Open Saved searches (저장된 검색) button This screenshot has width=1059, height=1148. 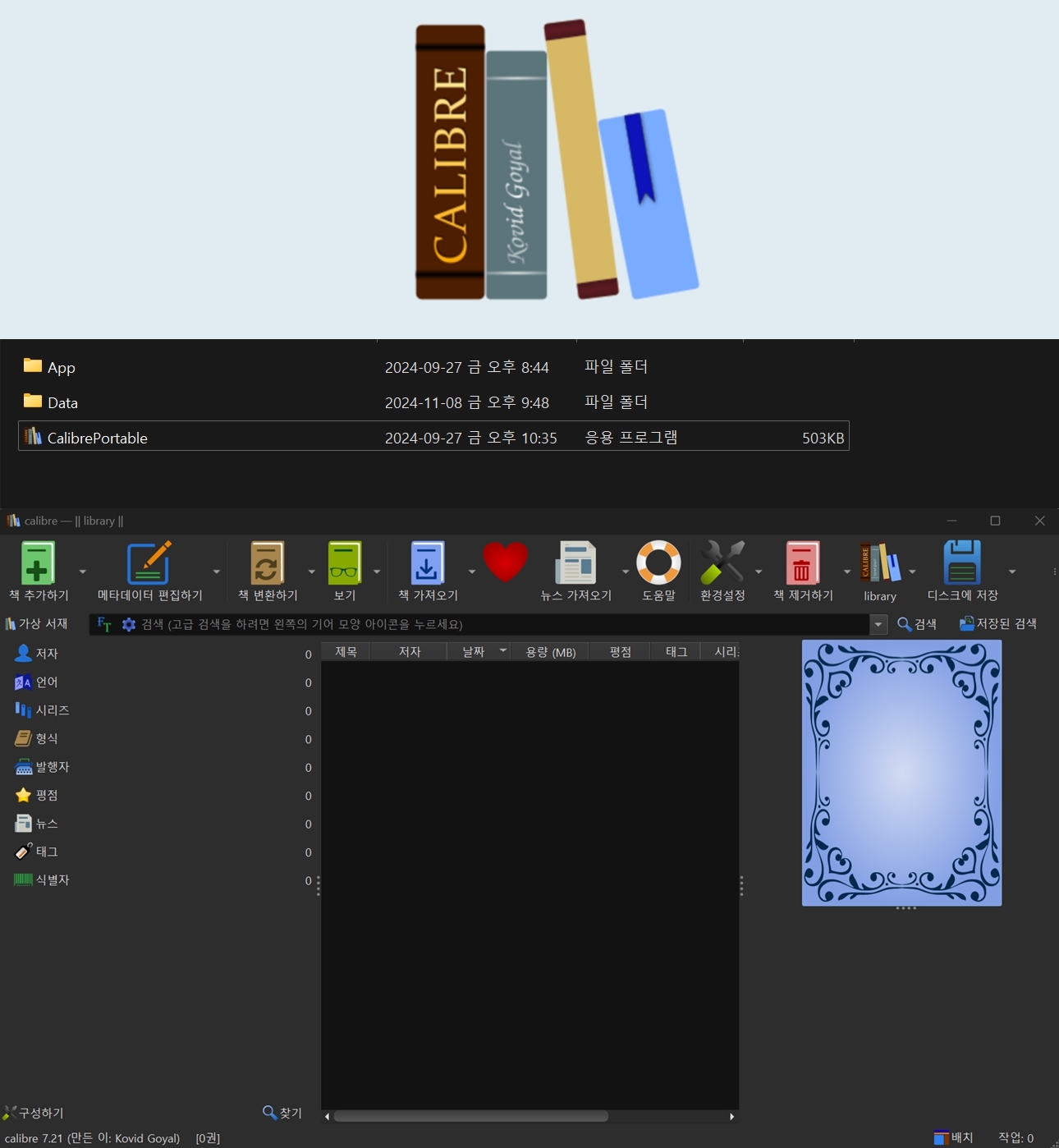click(x=998, y=624)
